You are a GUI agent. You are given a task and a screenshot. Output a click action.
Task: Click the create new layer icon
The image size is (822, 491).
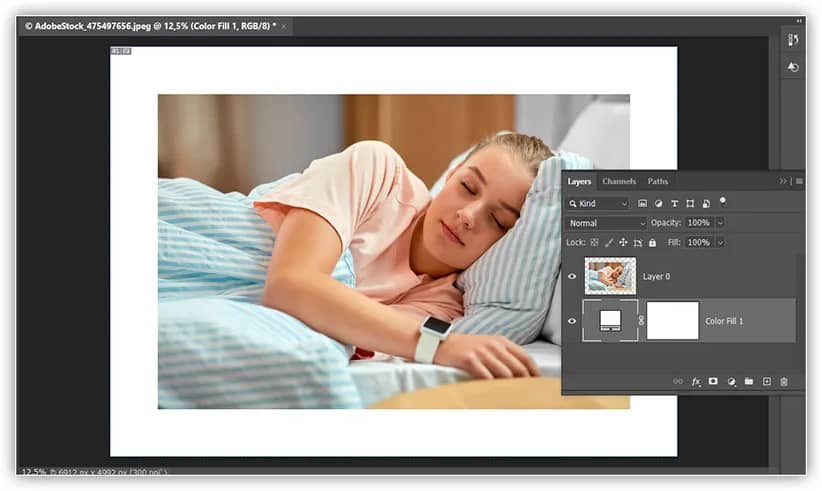(x=767, y=382)
